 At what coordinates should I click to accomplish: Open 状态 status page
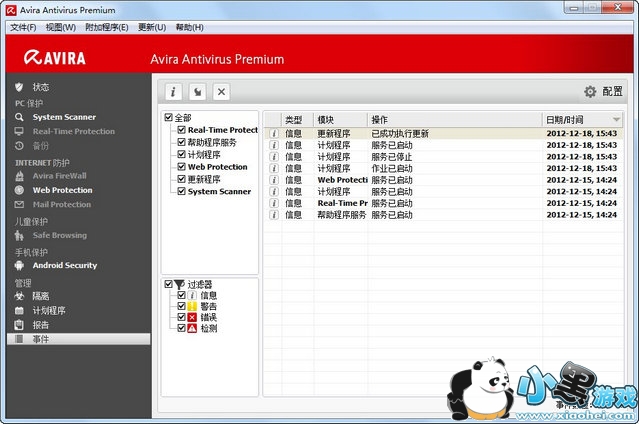(x=41, y=87)
